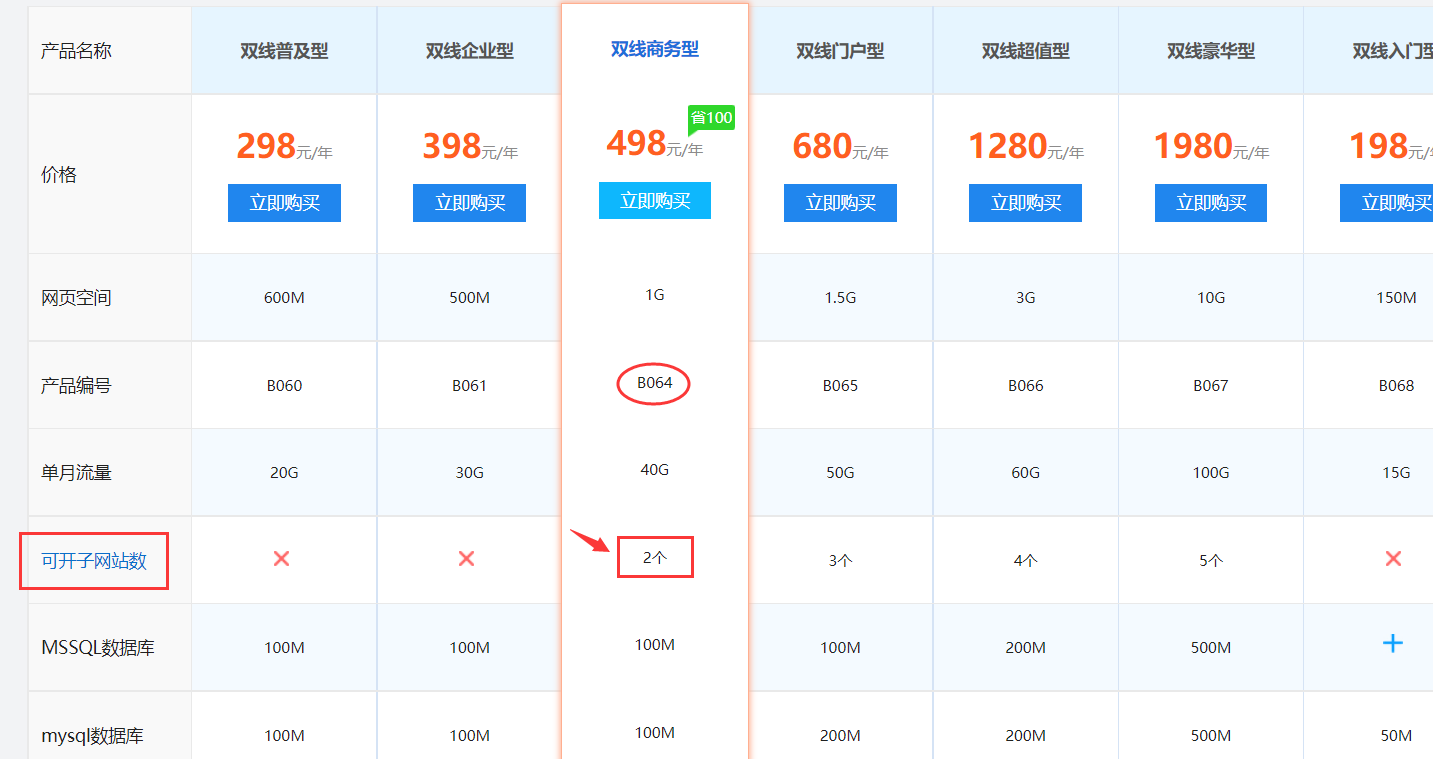Click the red X under 双线入门型
Viewport: 1433px width, 759px height.
1393,558
